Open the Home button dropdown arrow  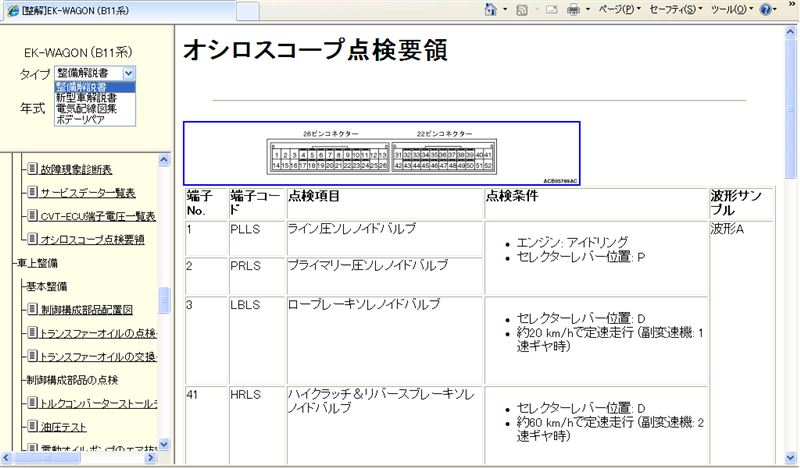click(505, 9)
